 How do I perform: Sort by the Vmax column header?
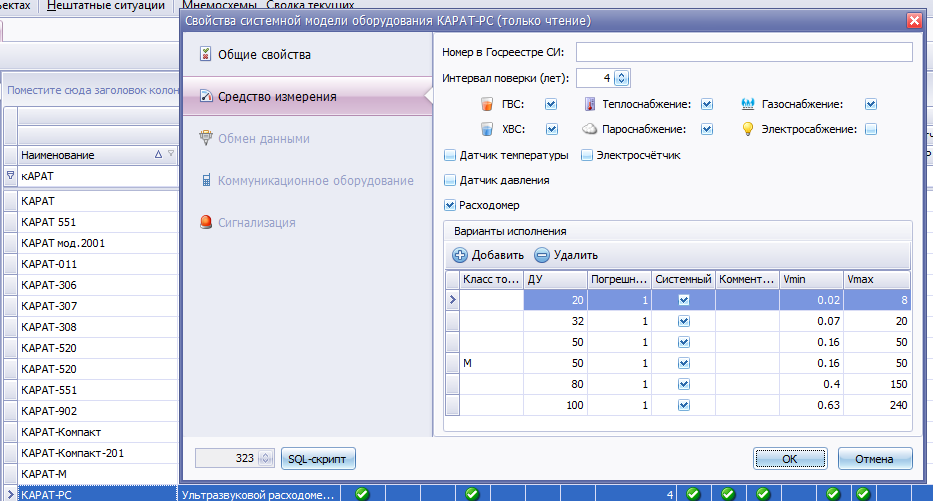click(877, 279)
